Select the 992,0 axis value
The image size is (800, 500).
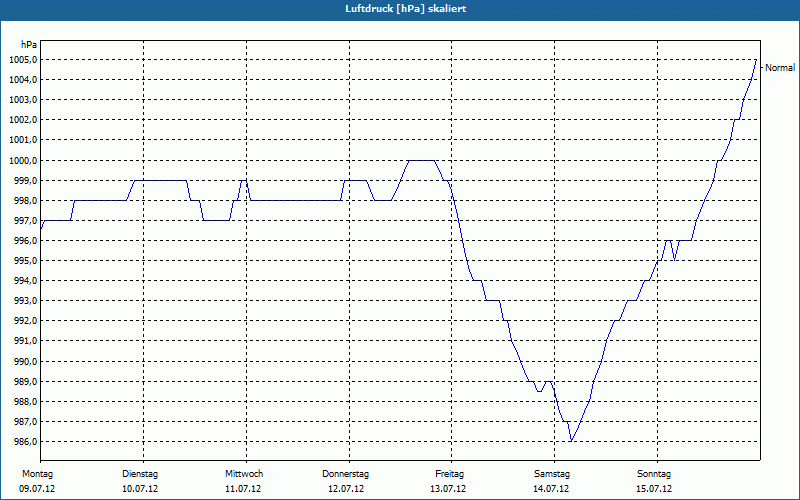26,321
